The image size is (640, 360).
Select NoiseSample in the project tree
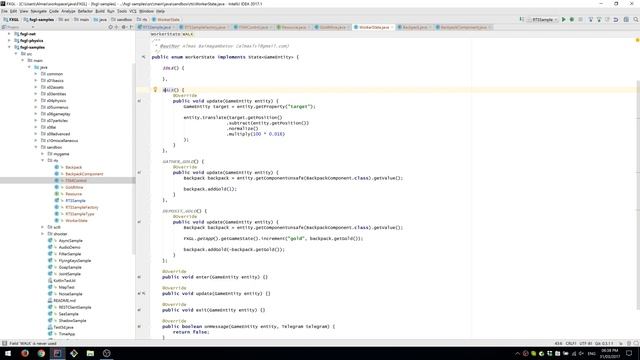click(x=70, y=294)
